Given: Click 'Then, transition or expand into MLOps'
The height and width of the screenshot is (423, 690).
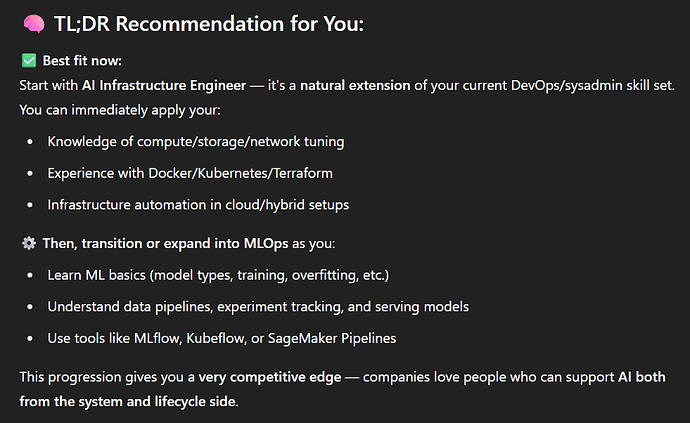Looking at the screenshot, I should (165, 243).
